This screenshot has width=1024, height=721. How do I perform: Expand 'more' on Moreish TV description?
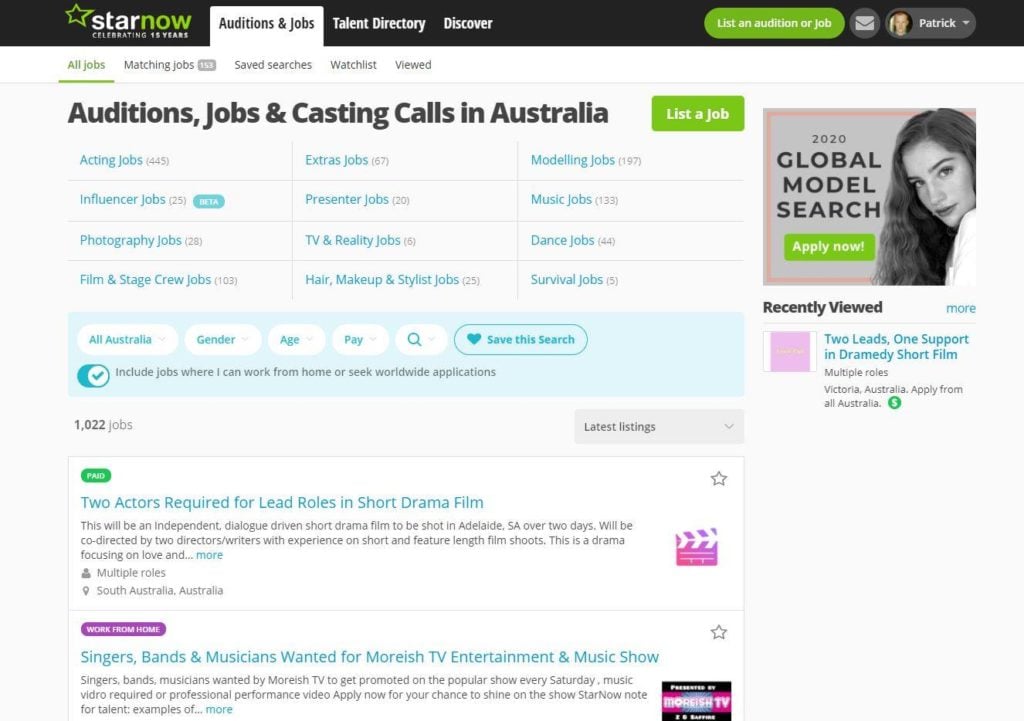point(219,709)
